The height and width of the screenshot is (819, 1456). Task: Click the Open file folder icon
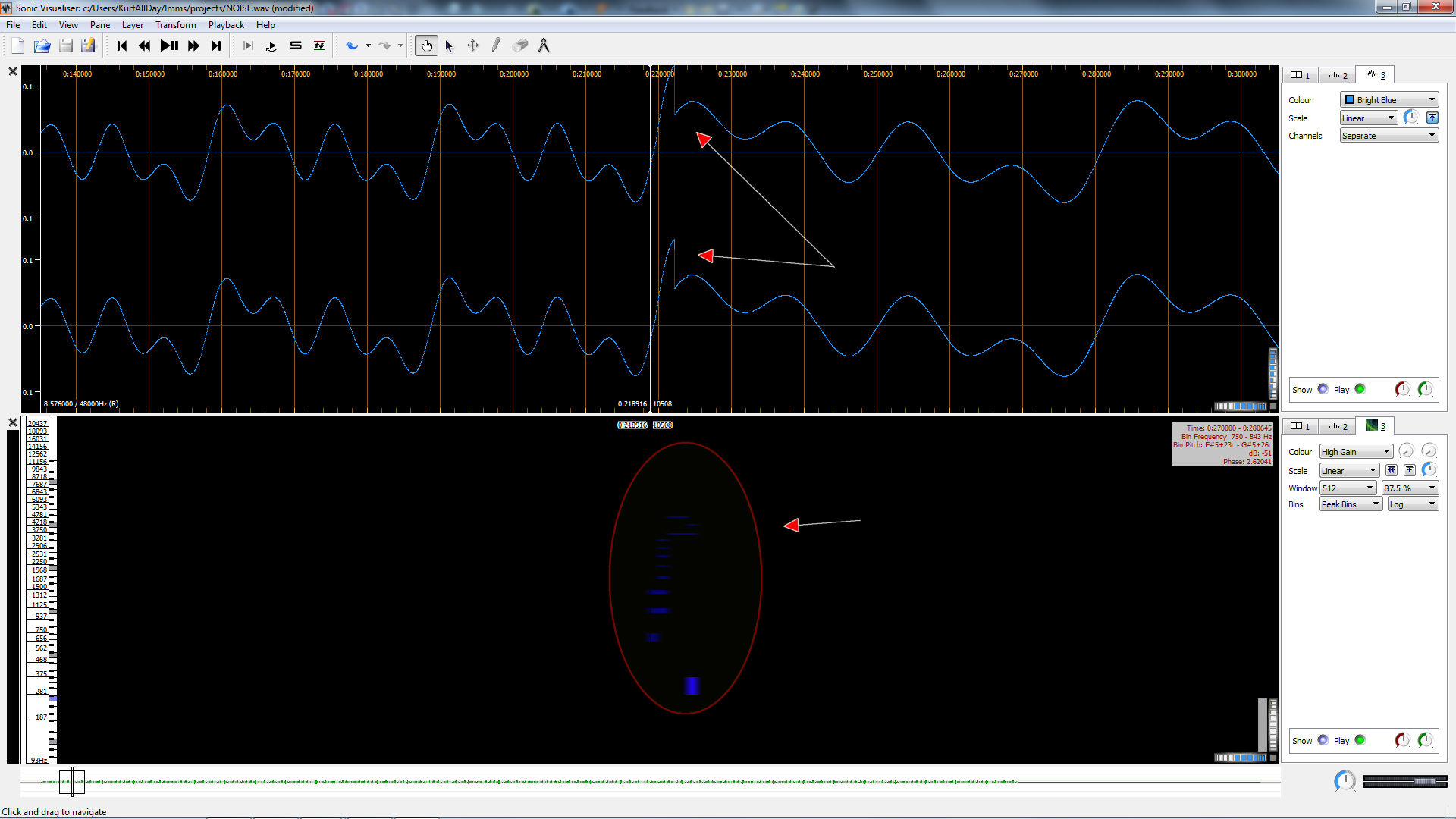[42, 46]
